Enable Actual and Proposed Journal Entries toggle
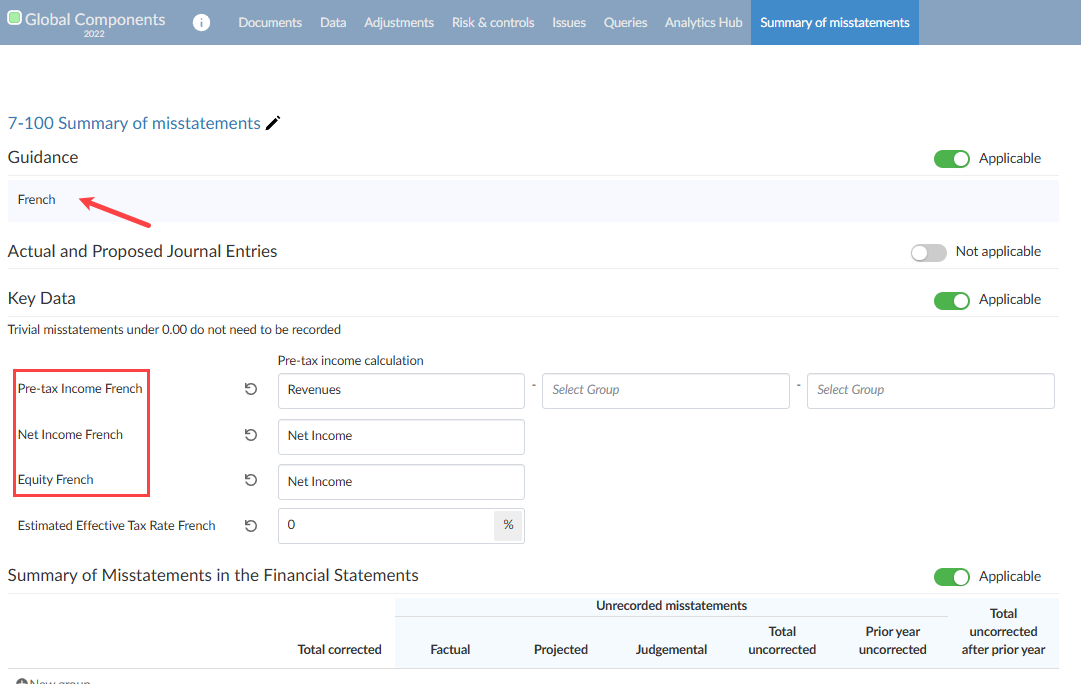Screen dimensions: 1081x684 (x=928, y=253)
